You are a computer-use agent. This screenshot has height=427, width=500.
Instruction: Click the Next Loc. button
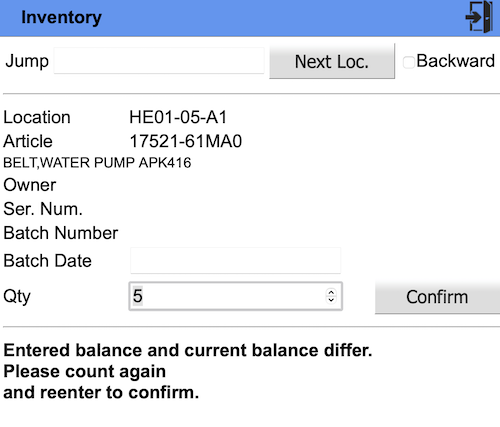tap(332, 61)
